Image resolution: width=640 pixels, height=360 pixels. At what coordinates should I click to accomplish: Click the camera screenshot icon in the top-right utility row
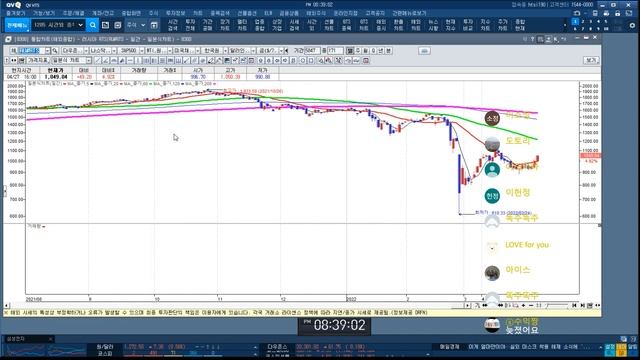tap(577, 13)
